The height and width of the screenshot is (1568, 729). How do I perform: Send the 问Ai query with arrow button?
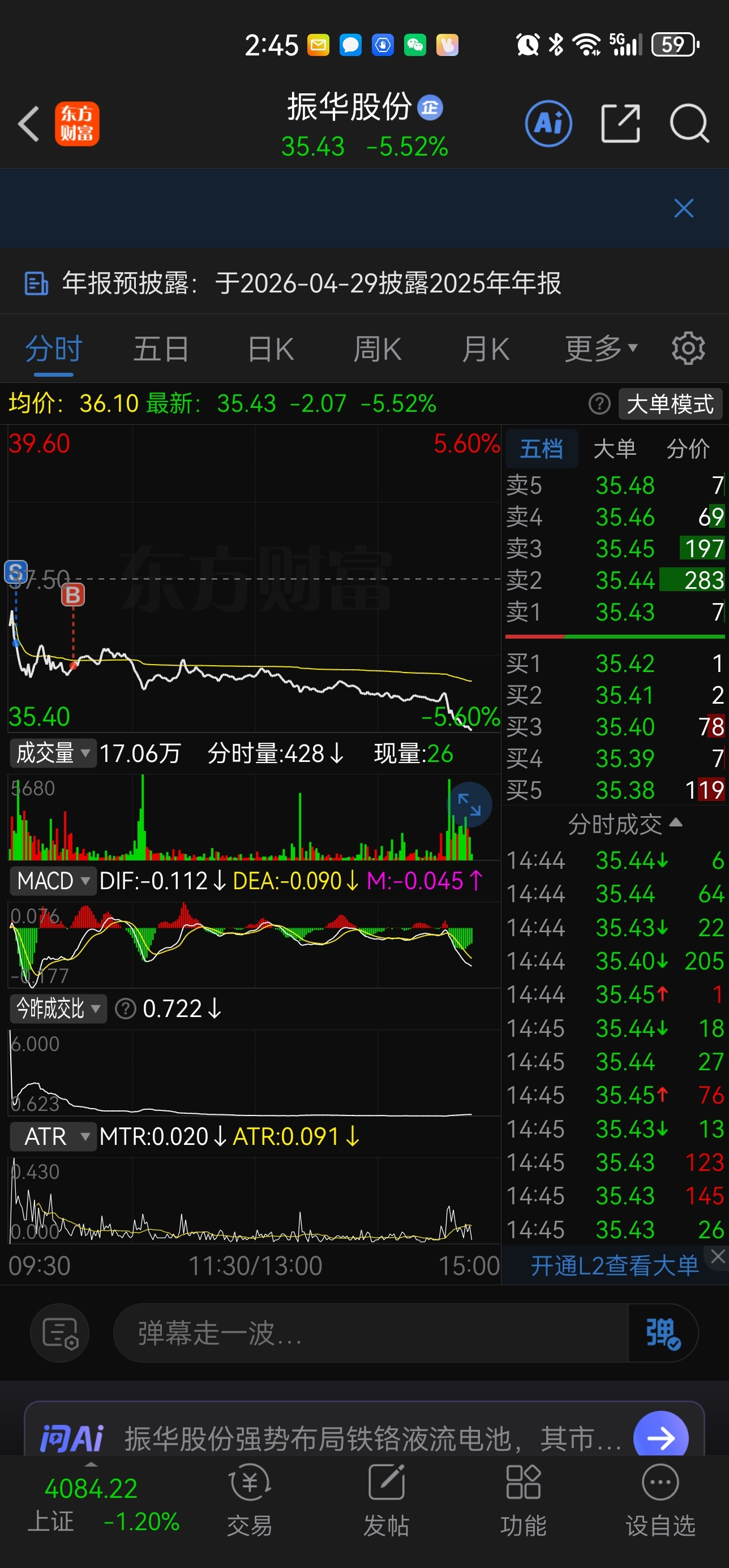(661, 1437)
